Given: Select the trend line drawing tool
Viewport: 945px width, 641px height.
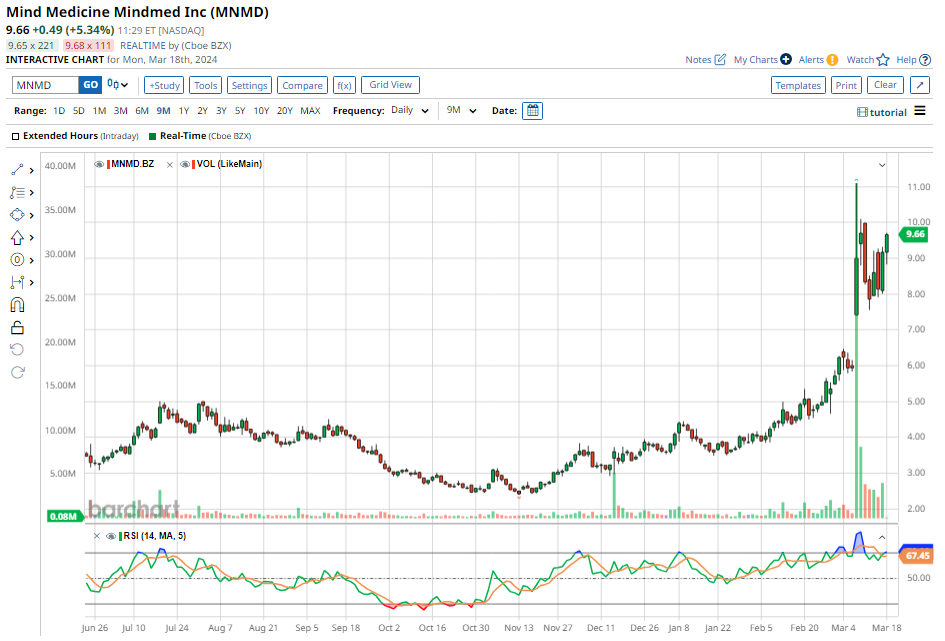Looking at the screenshot, I should (17, 170).
